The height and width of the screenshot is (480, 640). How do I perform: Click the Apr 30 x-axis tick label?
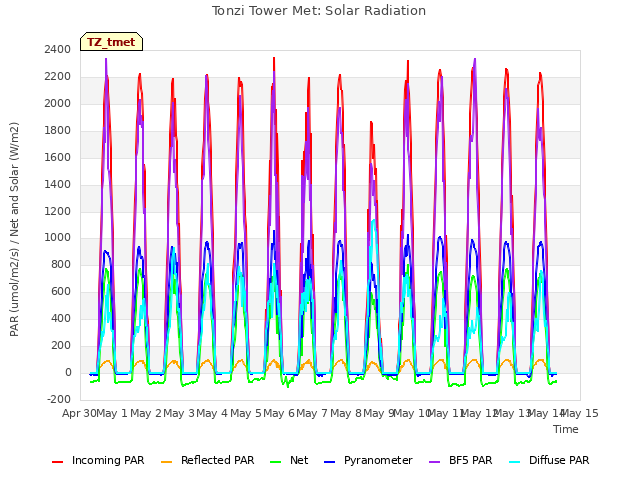tap(79, 413)
